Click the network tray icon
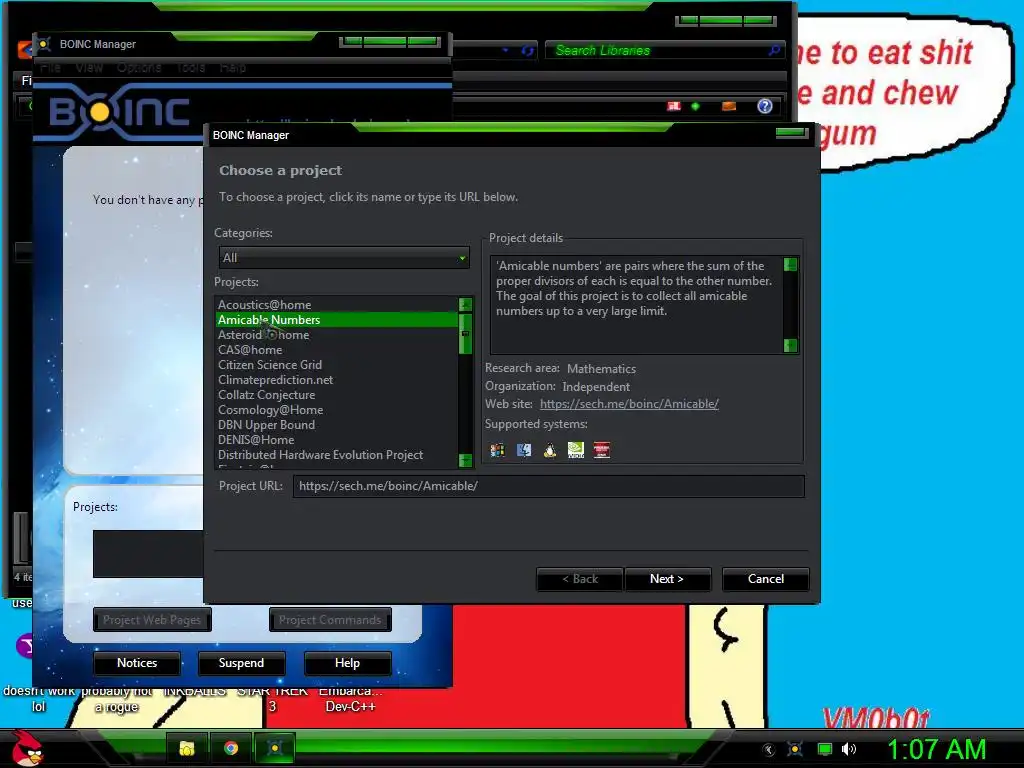Screen dimensions: 1024x768 click(825, 749)
